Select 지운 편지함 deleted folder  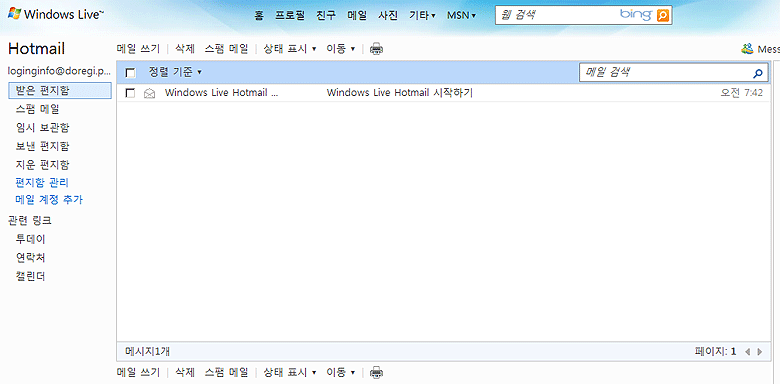pyautogui.click(x=42, y=164)
